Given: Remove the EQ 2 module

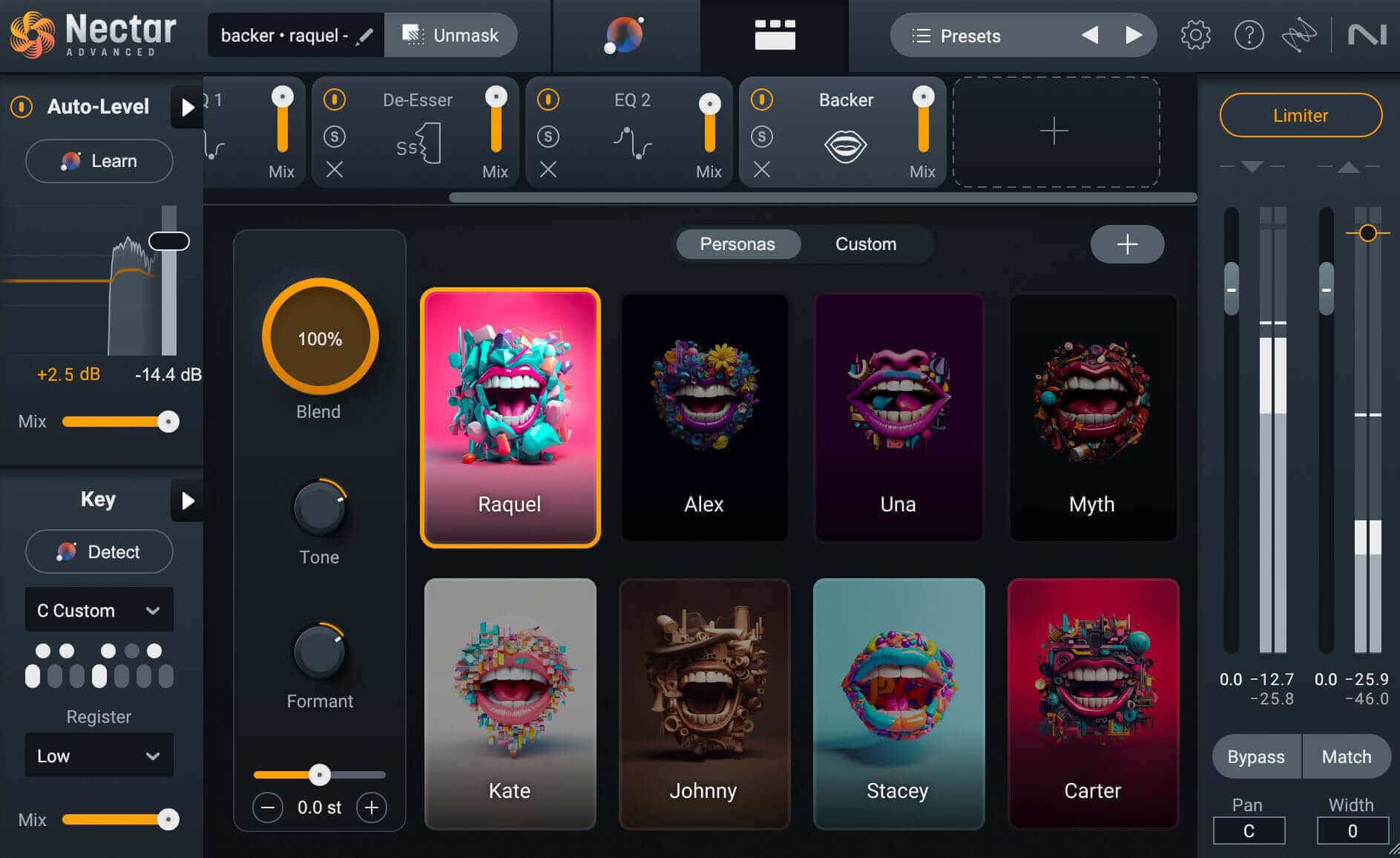Looking at the screenshot, I should (x=548, y=170).
